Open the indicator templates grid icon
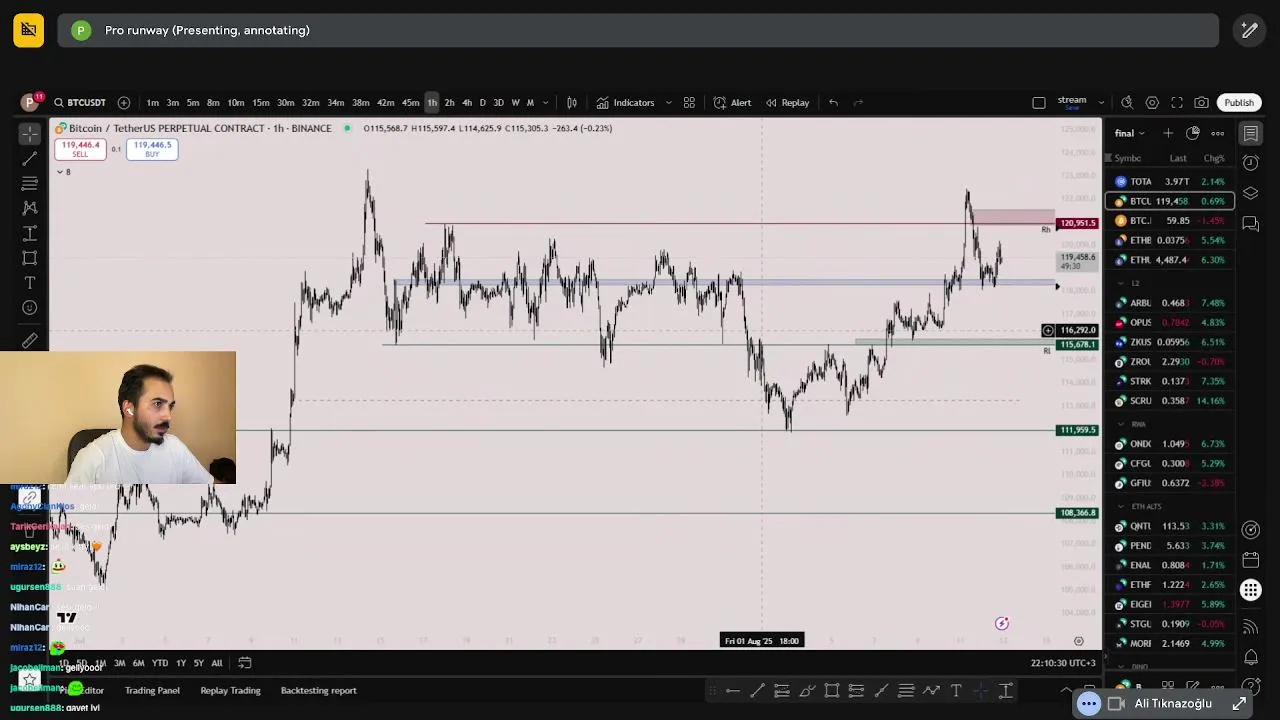The height and width of the screenshot is (720, 1280). click(x=689, y=102)
